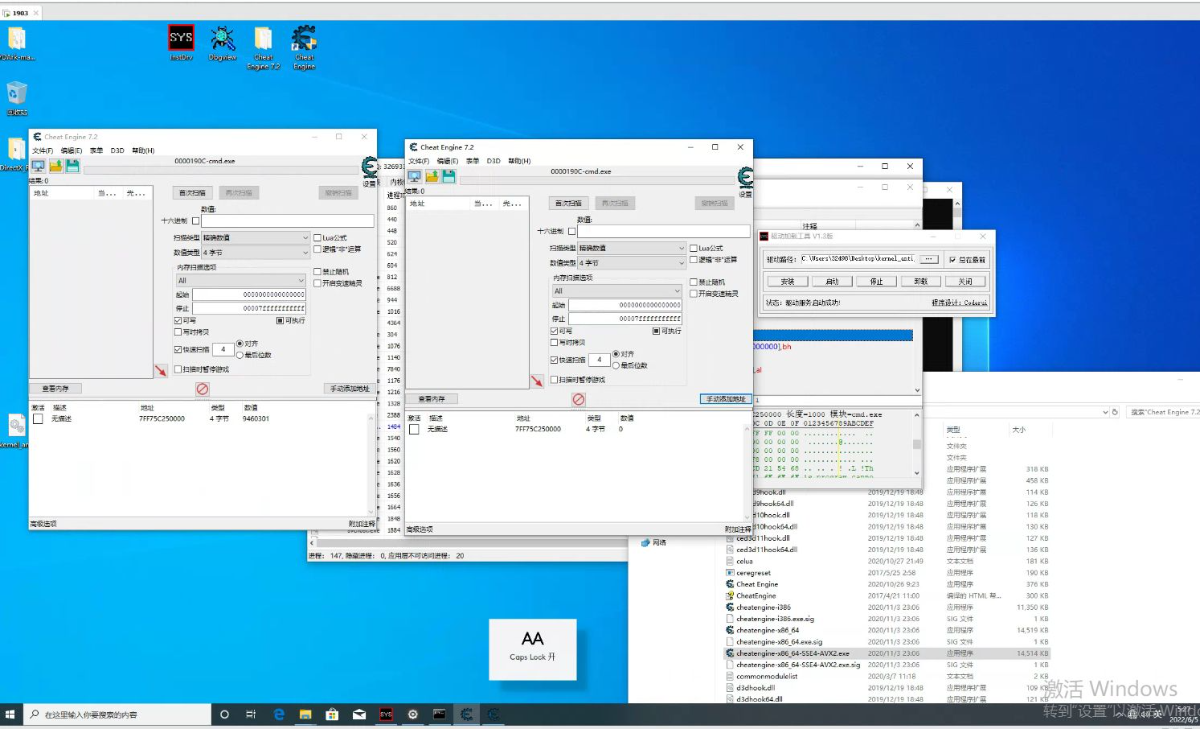This screenshot has height=729, width=1200.
Task: Select Recycle Bin desktop icon
Action: click(x=17, y=98)
